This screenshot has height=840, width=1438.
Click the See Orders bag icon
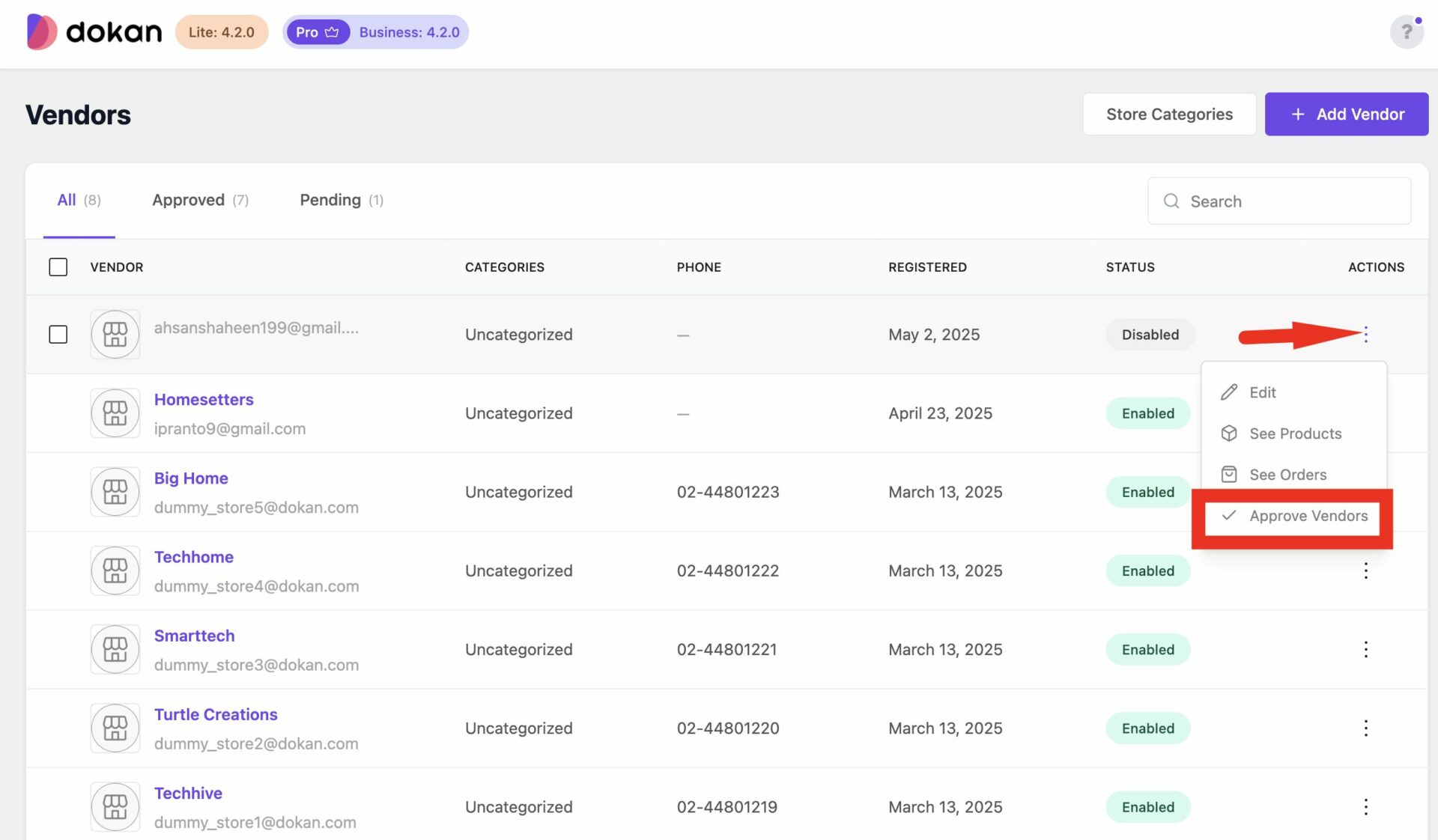1229,473
